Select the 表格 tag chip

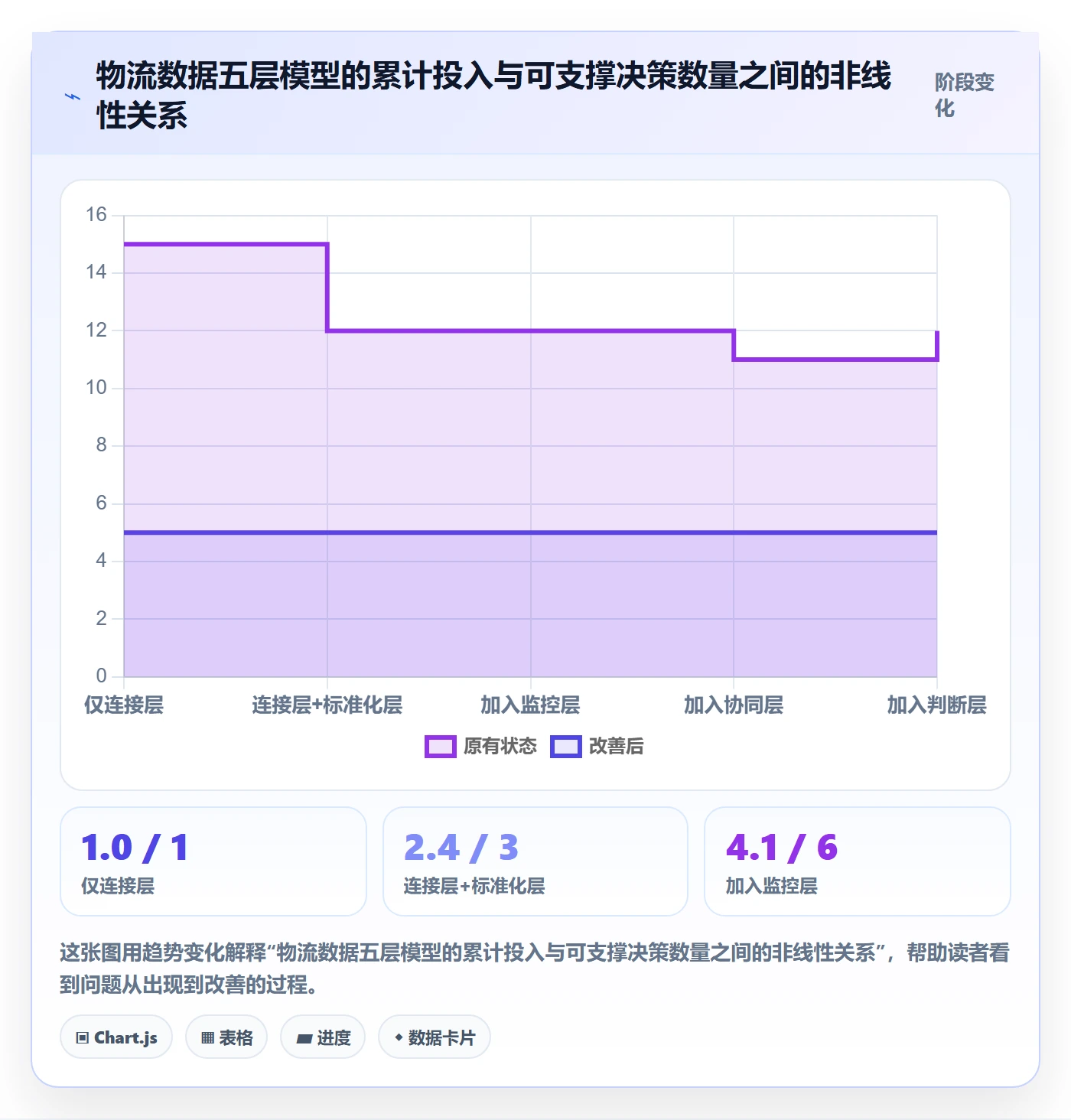coord(226,1037)
